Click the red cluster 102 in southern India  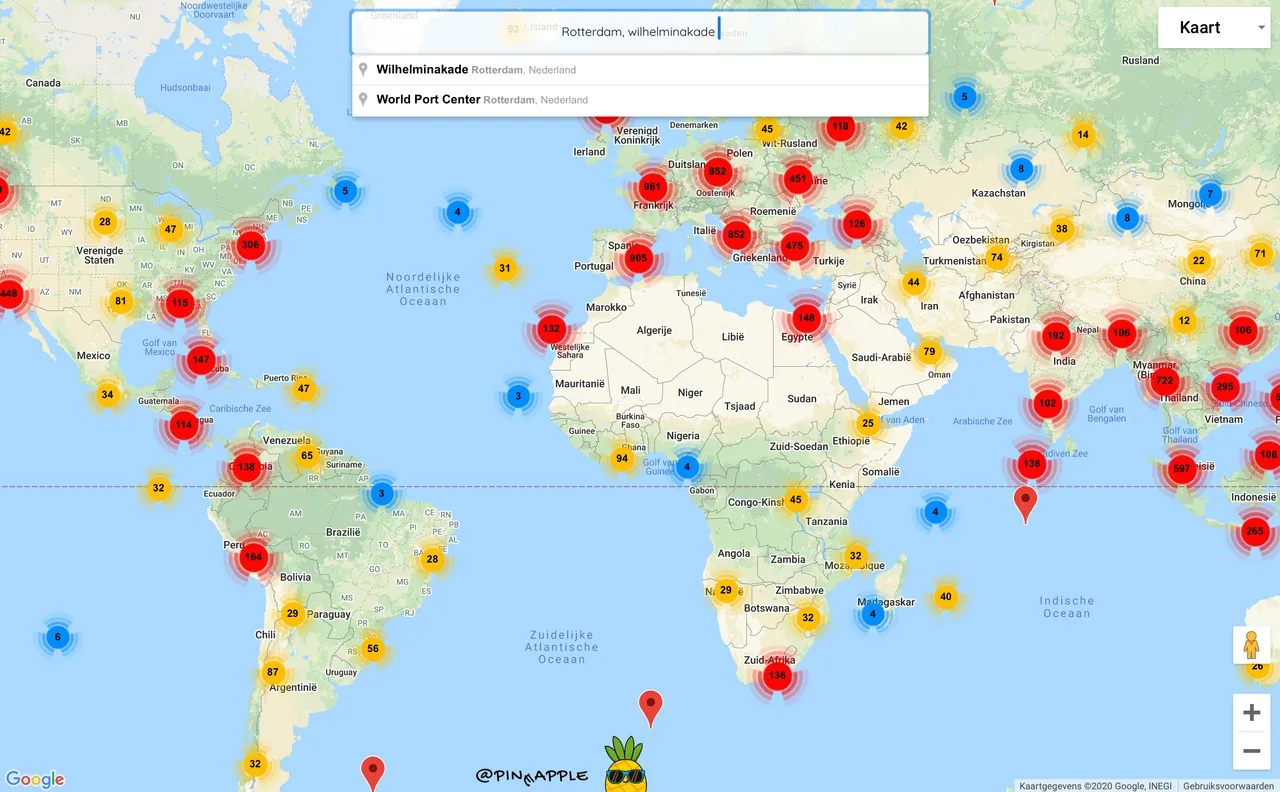(1047, 404)
